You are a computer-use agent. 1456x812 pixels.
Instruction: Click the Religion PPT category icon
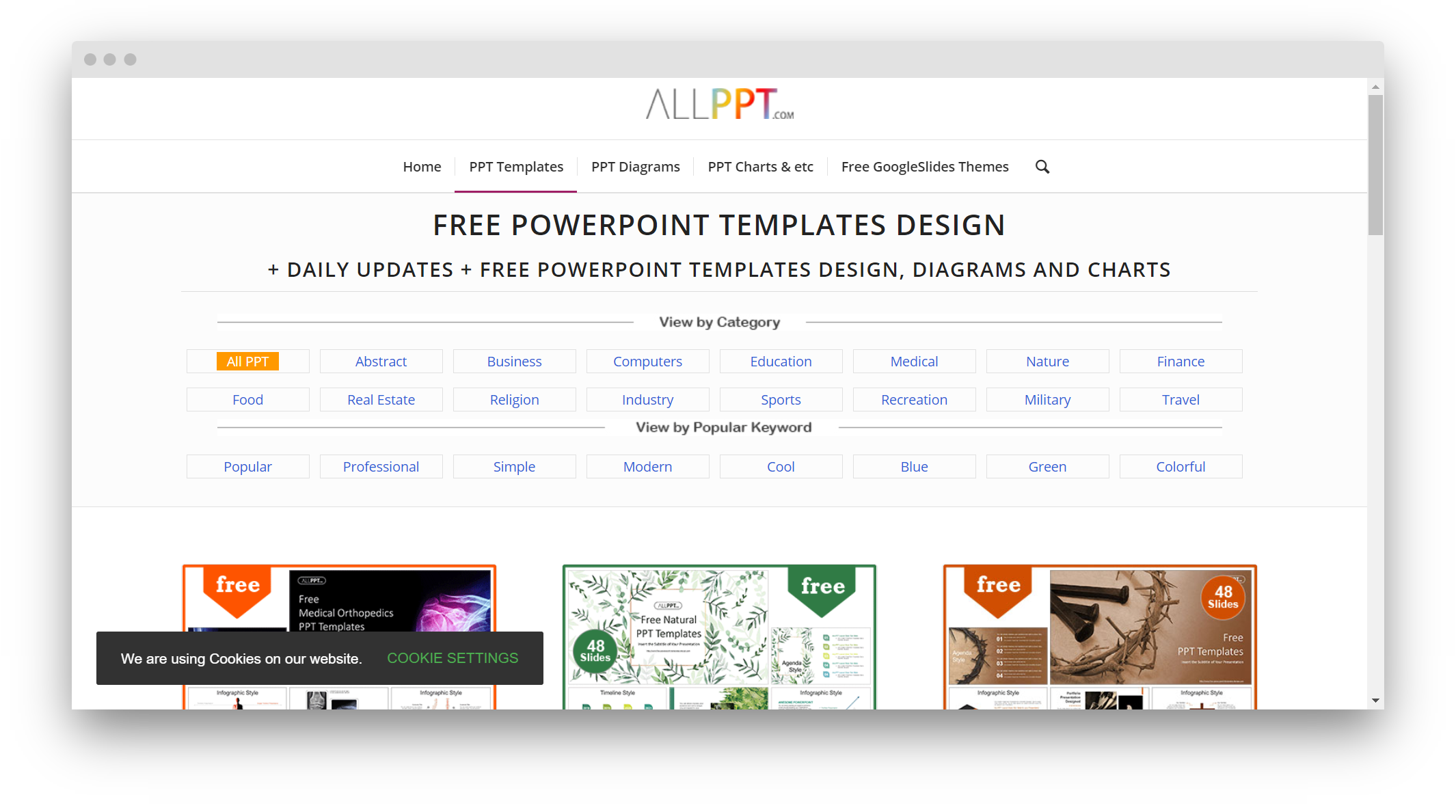(x=514, y=399)
